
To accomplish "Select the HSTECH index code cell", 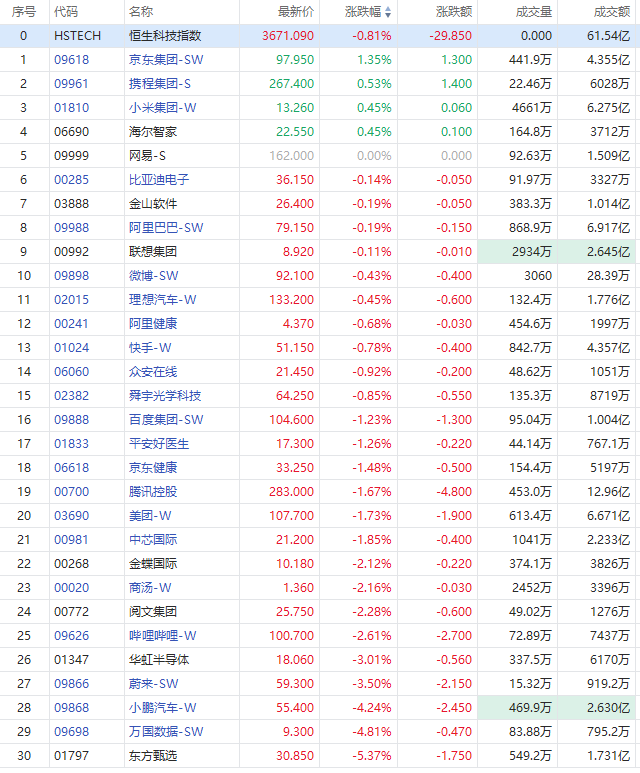I will coord(77,36).
